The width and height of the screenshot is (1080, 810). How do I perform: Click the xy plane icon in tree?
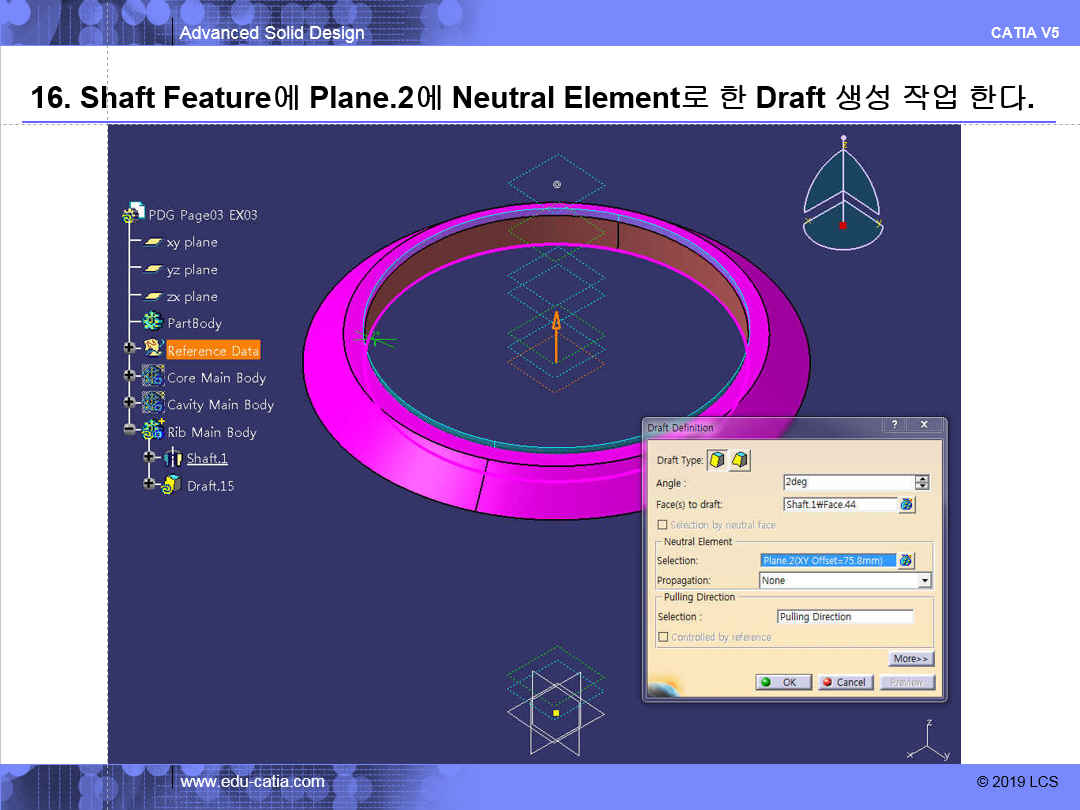pyautogui.click(x=153, y=242)
